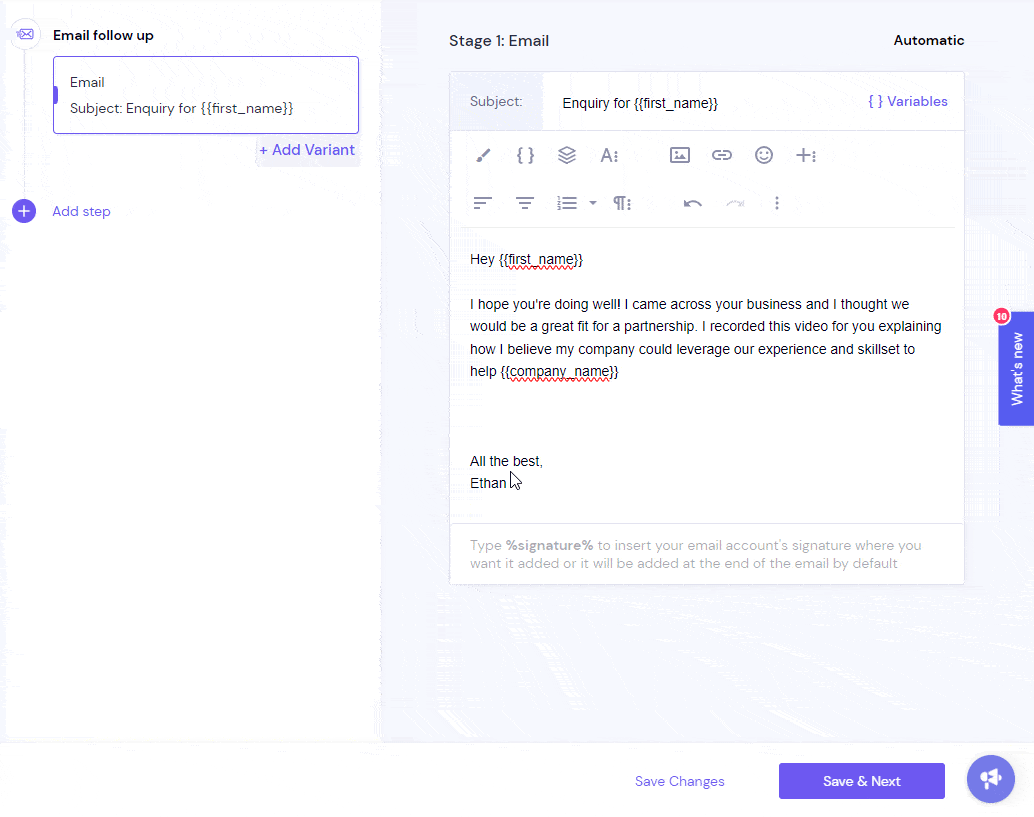Open the templates layers icon

coord(567,156)
